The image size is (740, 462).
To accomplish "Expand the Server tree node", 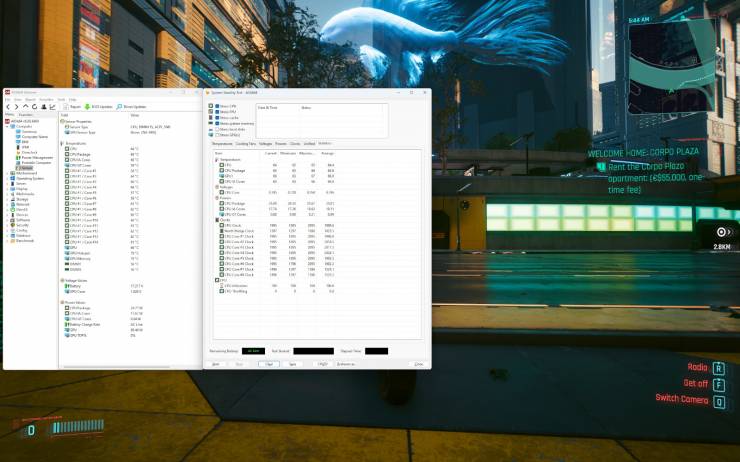I will [x=7, y=184].
